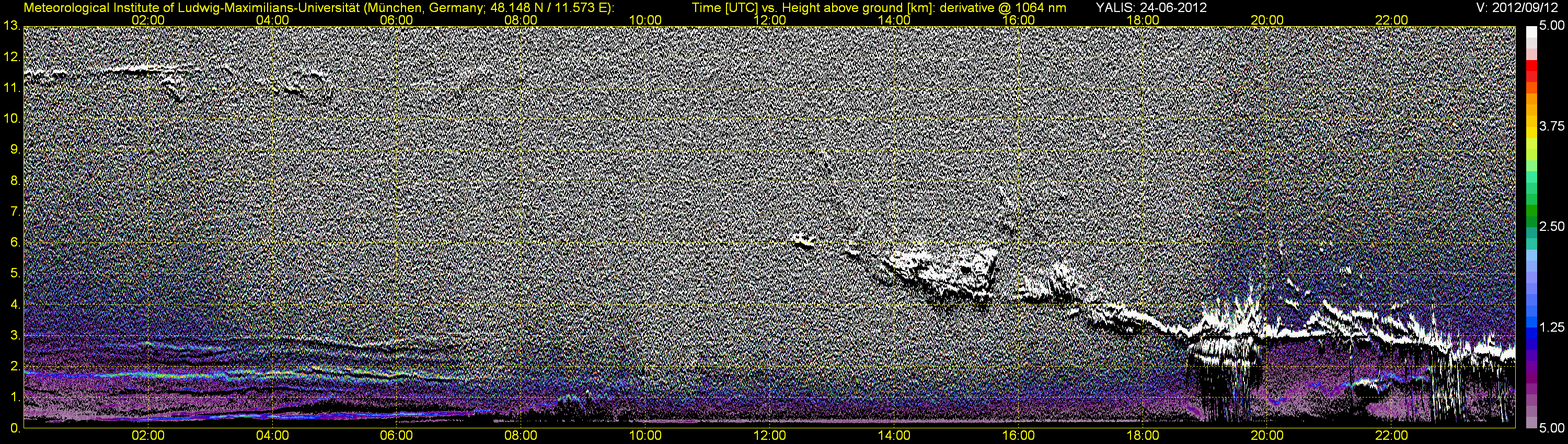This screenshot has height=444, width=1568.
Task: Click '12:00' on the bottom time axis
Action: click(769, 436)
